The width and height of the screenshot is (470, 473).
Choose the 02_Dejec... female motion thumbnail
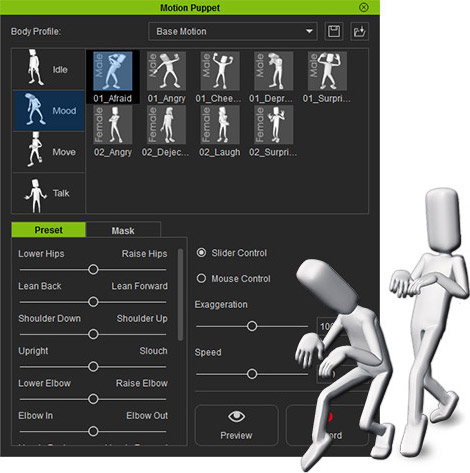166,125
